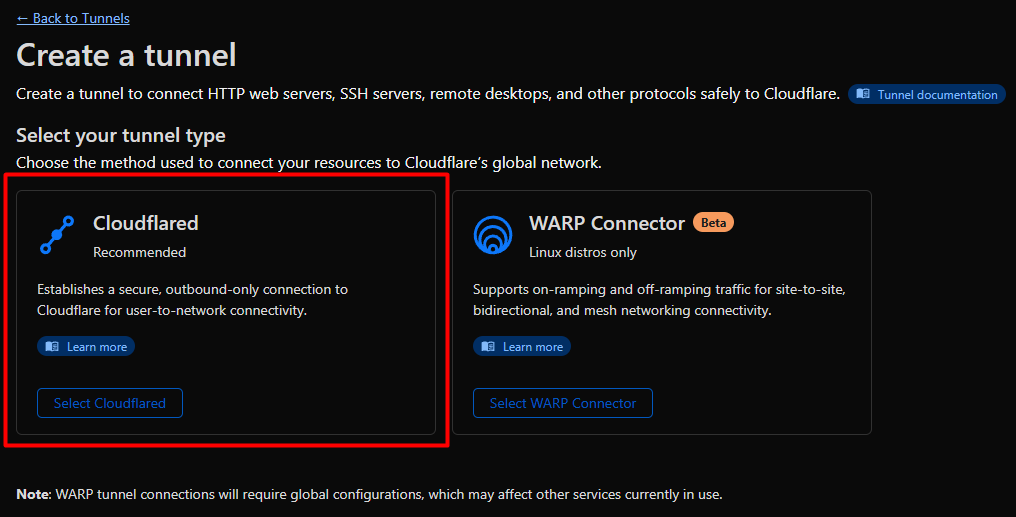Screen dimensions: 1016x517
Task: Click the orange Beta badge
Action: 713,223
